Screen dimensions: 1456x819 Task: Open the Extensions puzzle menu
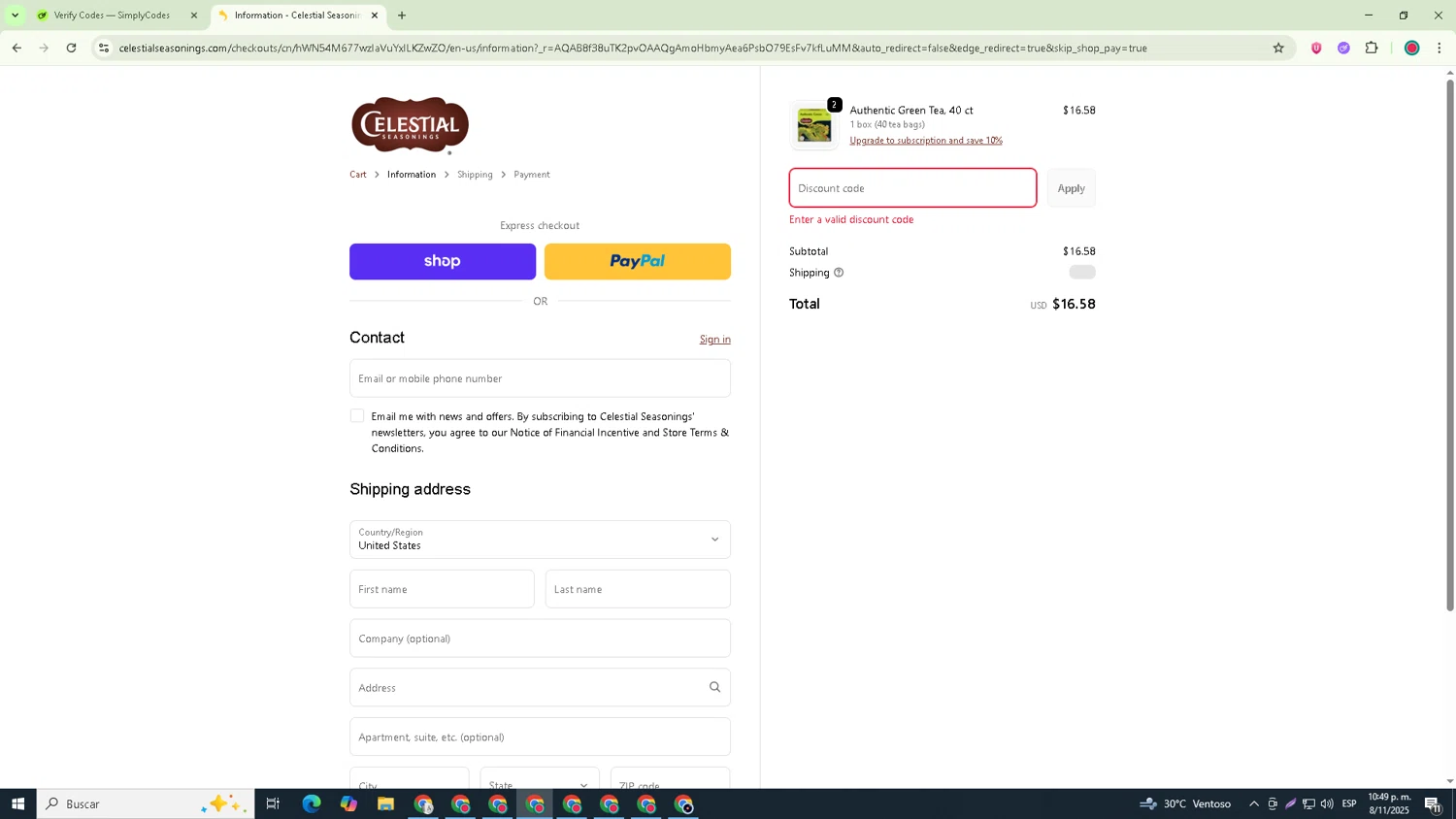pos(1372,48)
